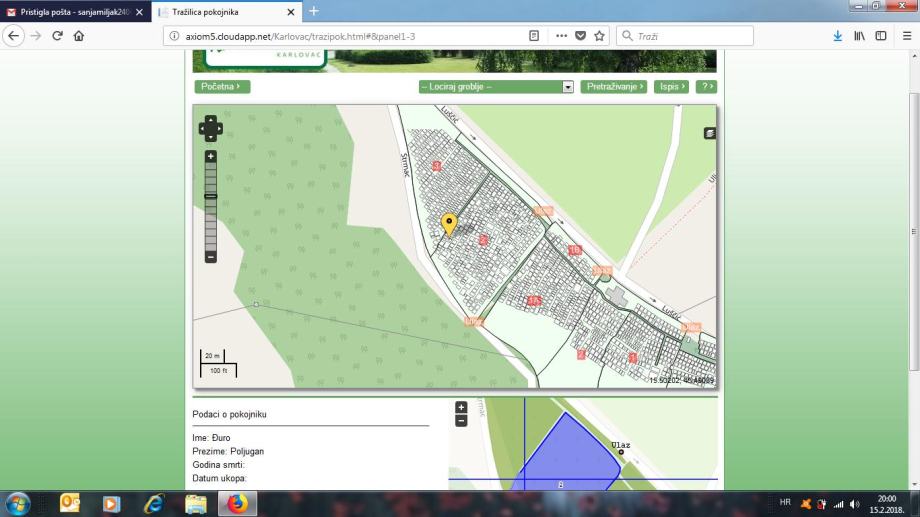Image resolution: width=920 pixels, height=517 pixels.
Task: Click the 'Prezime: Poljugan' text
Action: click(228, 451)
